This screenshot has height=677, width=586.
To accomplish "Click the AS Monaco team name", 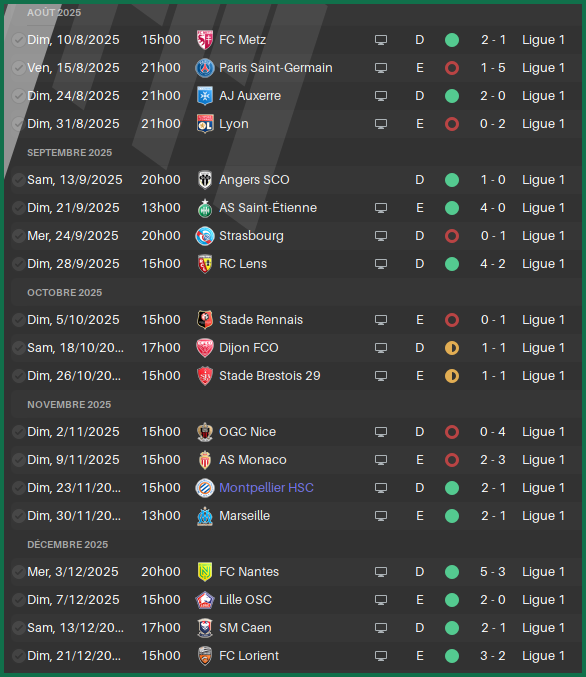I will pos(253,460).
